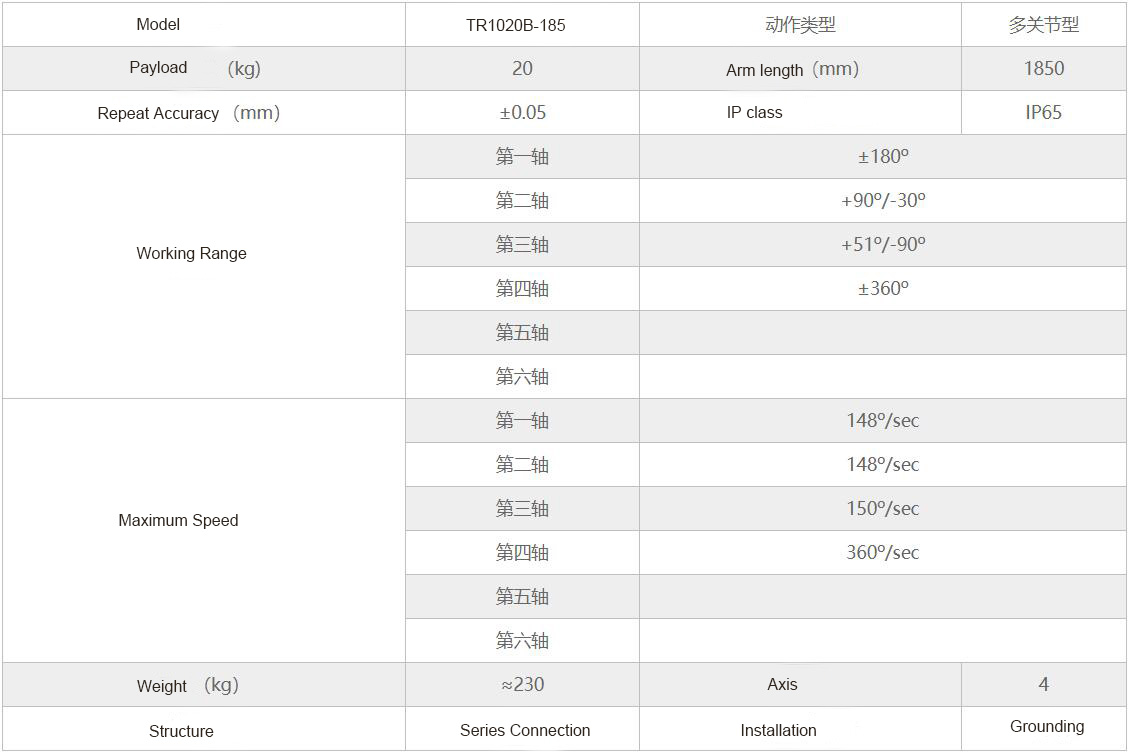The width and height of the screenshot is (1129, 752).
Task: Select the ≈230 weight value
Action: pos(523,684)
